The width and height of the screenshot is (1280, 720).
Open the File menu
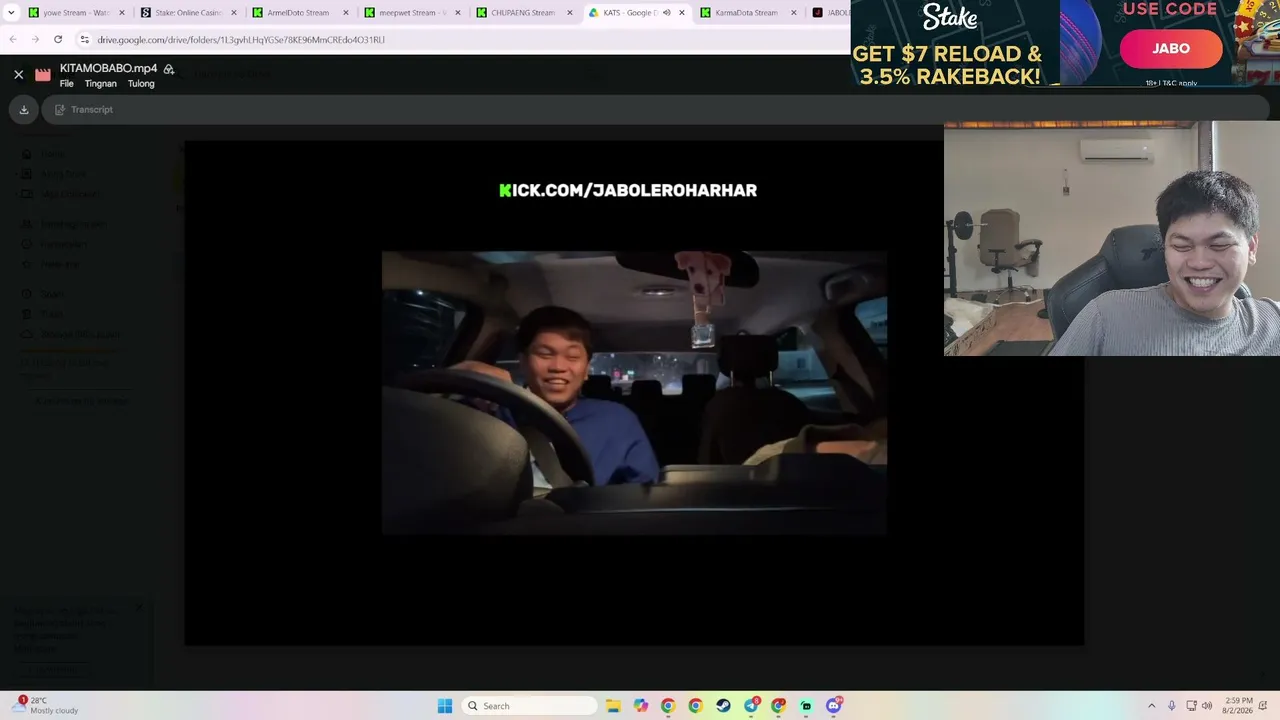click(66, 84)
